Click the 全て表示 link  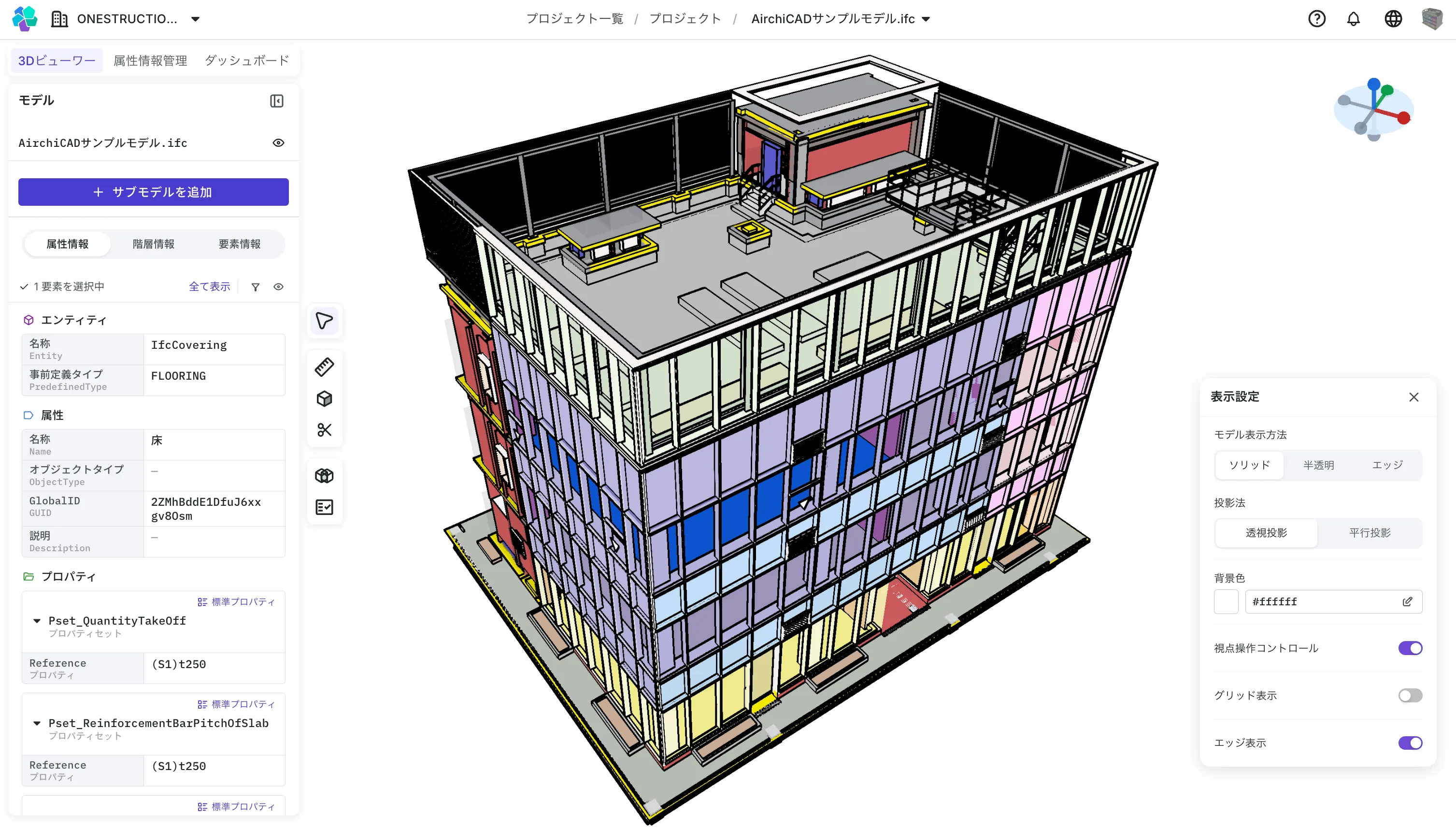[209, 286]
